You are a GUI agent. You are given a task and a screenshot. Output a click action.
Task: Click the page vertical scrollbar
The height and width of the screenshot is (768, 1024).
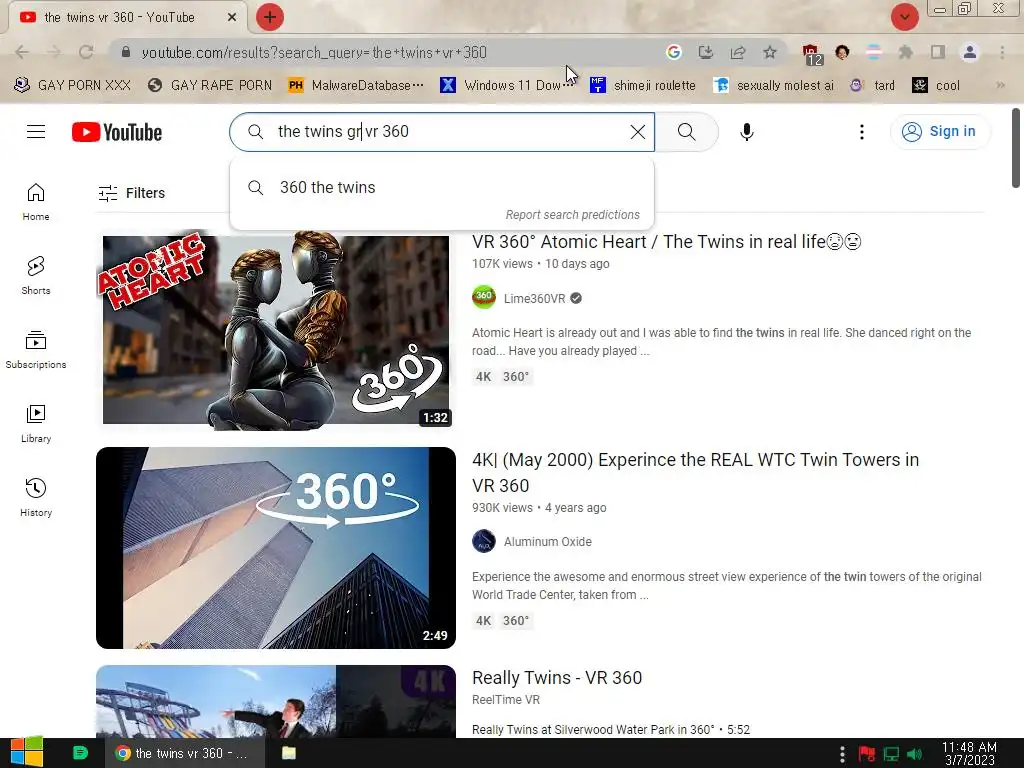tap(1016, 148)
